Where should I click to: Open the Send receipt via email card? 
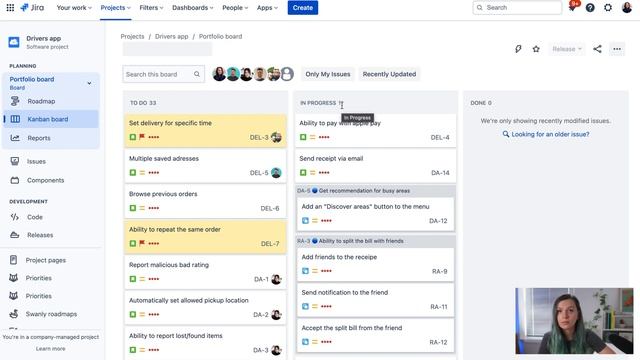(x=375, y=166)
